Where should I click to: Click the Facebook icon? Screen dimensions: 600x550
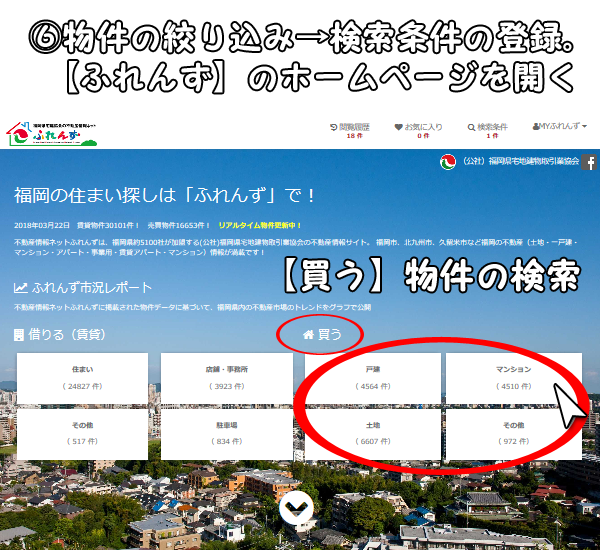(589, 162)
